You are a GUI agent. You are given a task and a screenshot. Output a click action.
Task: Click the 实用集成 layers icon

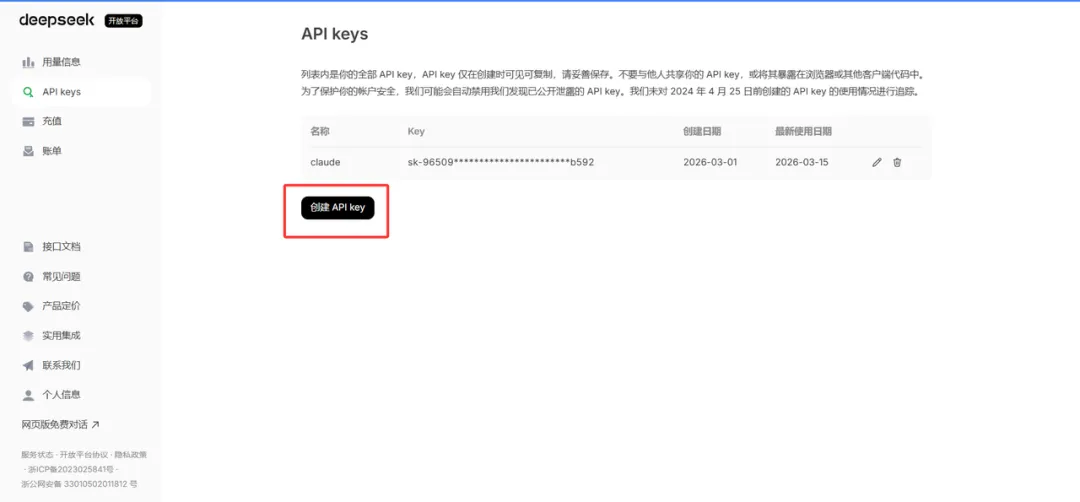28,335
